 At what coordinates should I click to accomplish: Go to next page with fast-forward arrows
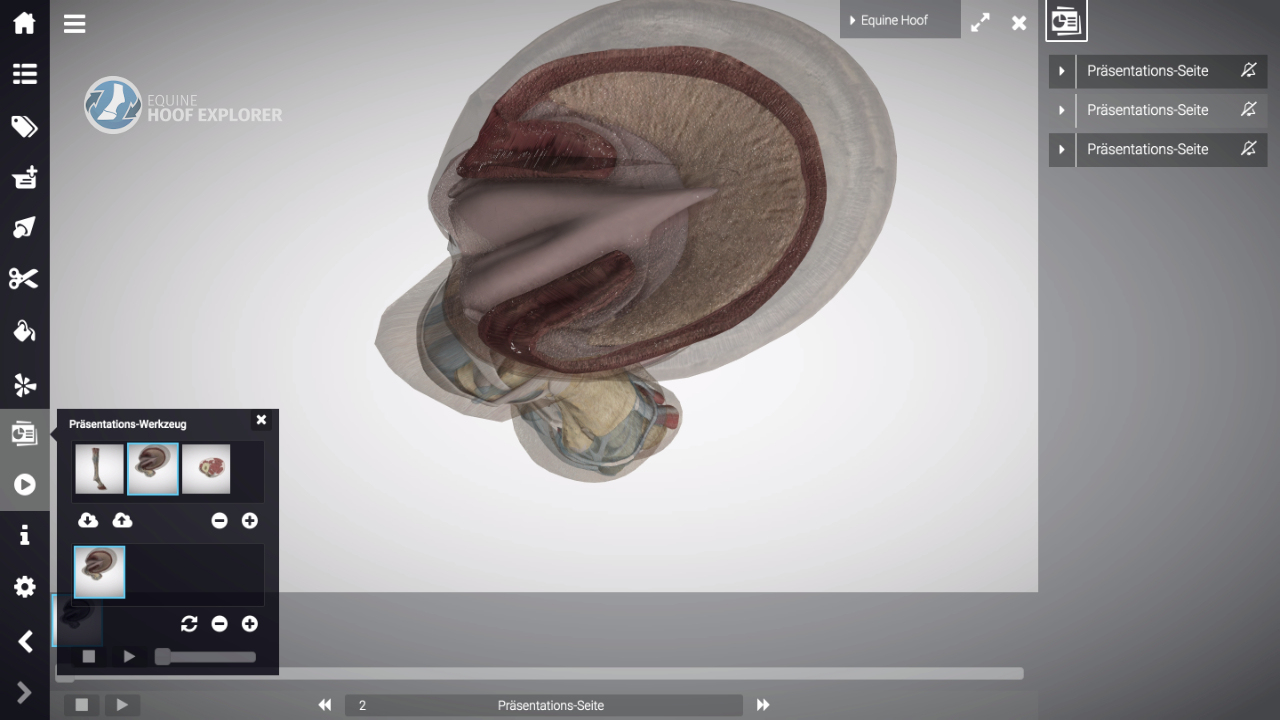[x=763, y=705]
